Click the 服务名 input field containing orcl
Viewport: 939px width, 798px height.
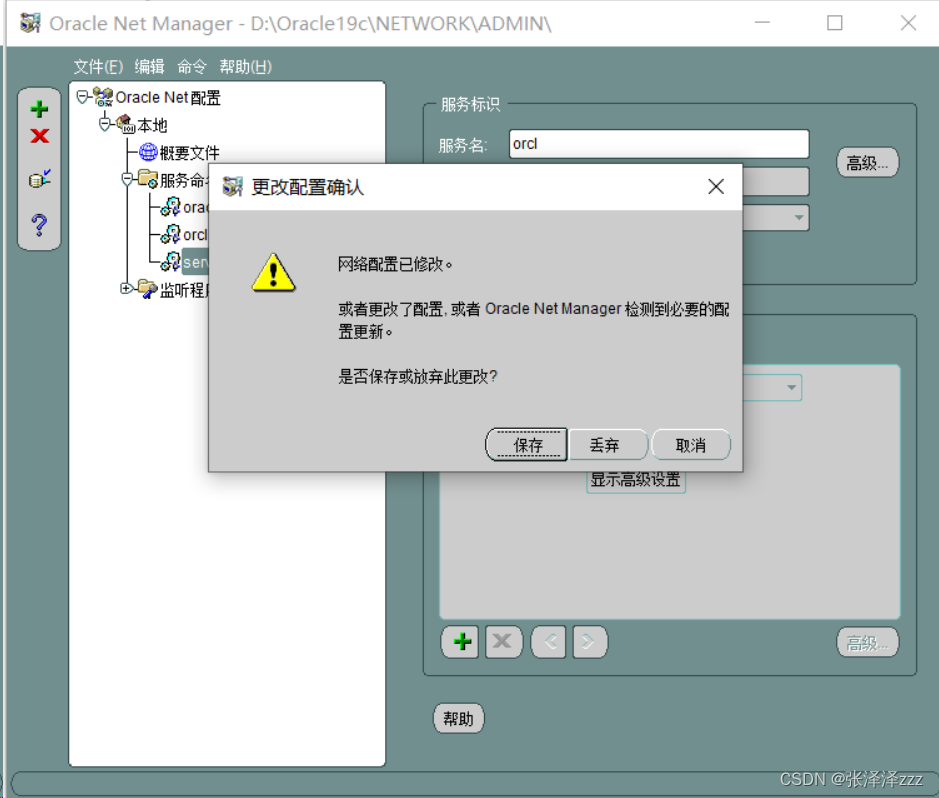point(659,144)
